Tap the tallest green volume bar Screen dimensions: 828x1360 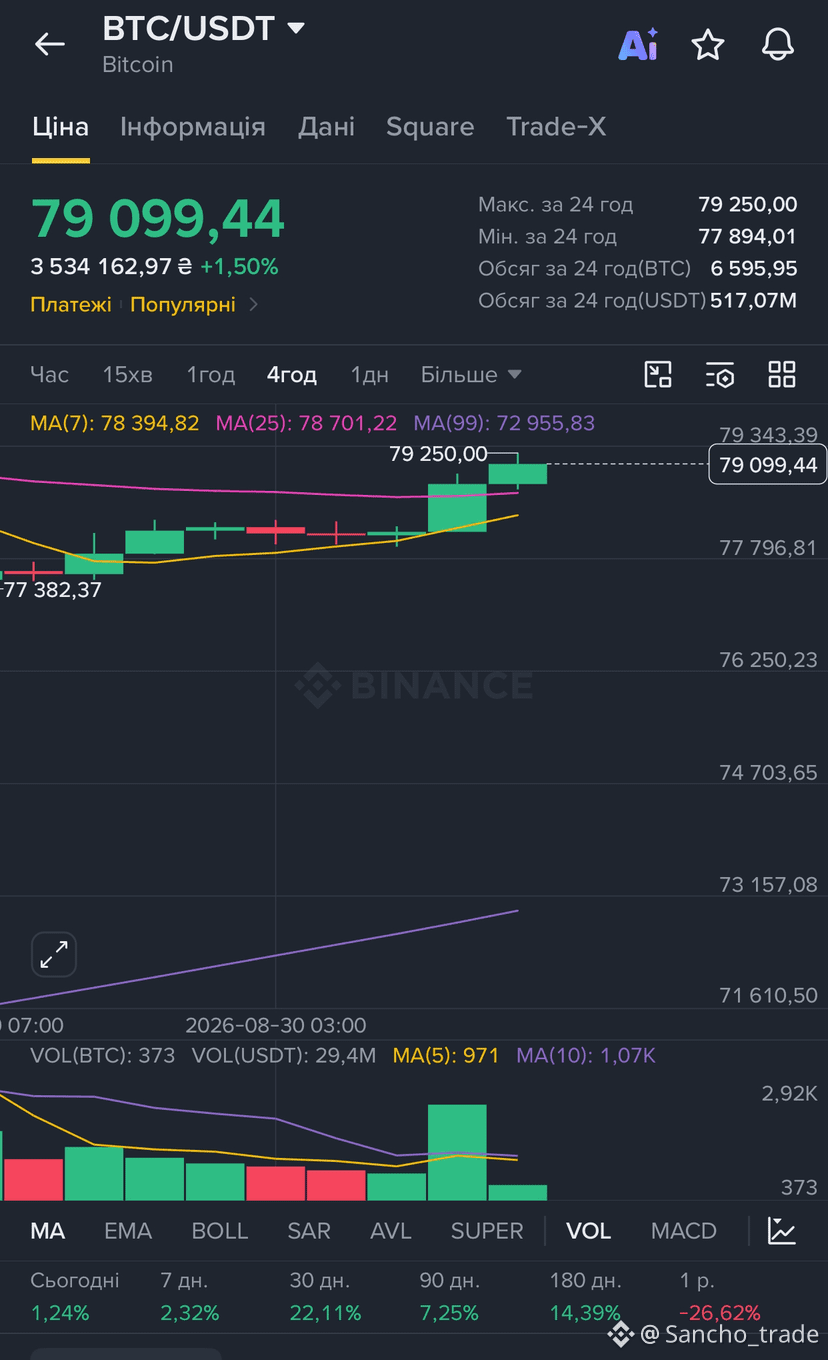tap(457, 1152)
